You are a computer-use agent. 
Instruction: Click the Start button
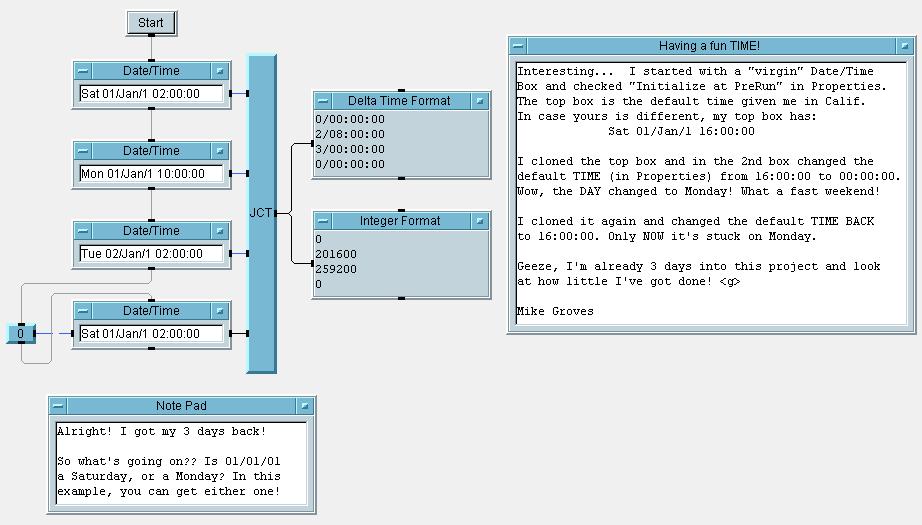click(x=151, y=22)
